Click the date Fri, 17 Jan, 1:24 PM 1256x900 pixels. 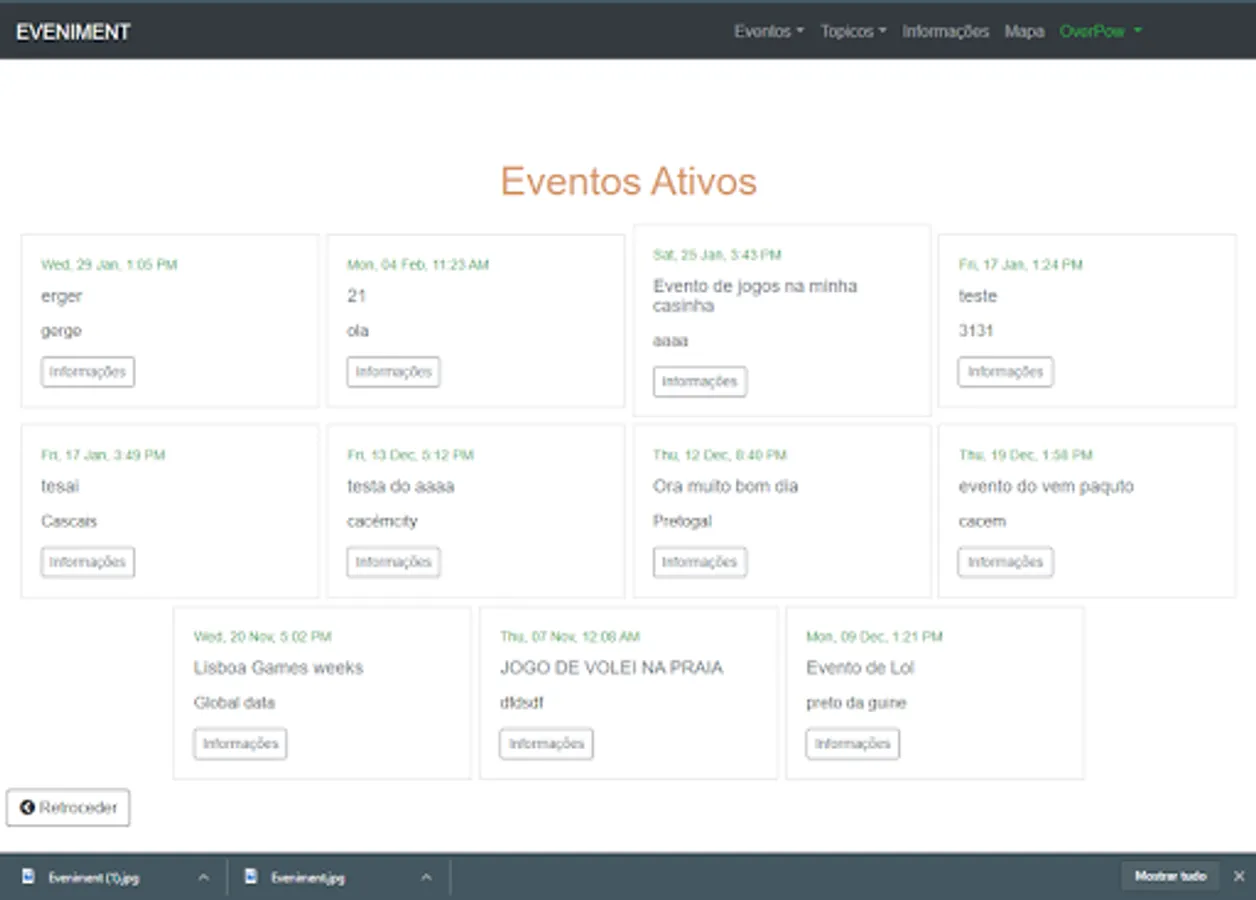point(1020,265)
